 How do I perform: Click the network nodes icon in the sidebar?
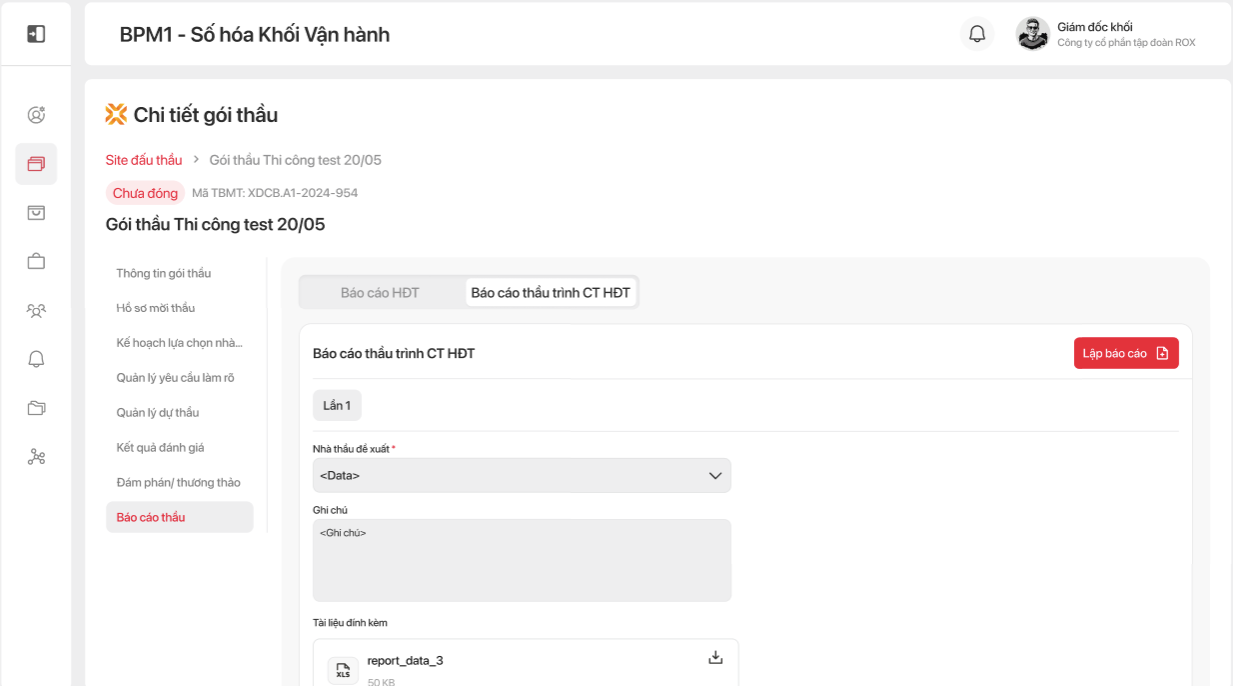[36, 457]
